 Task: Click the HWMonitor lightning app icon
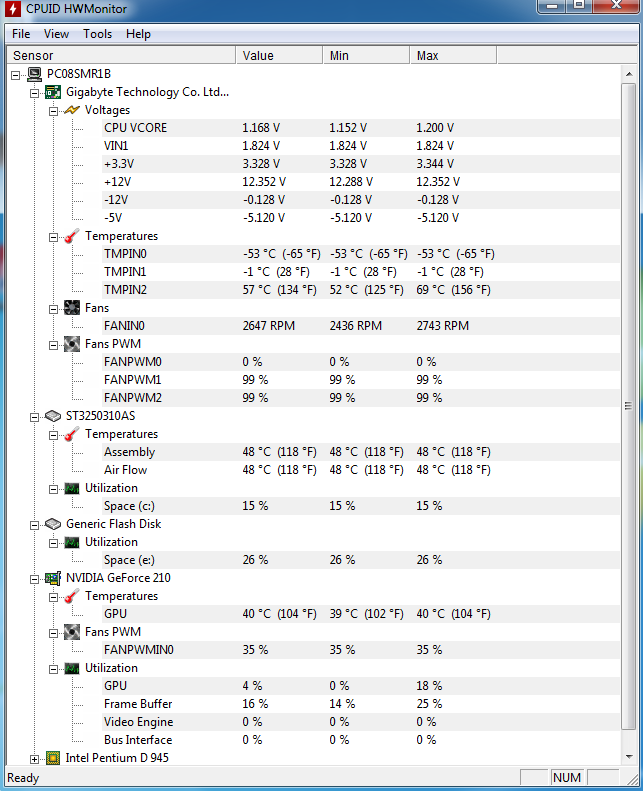click(x=13, y=9)
